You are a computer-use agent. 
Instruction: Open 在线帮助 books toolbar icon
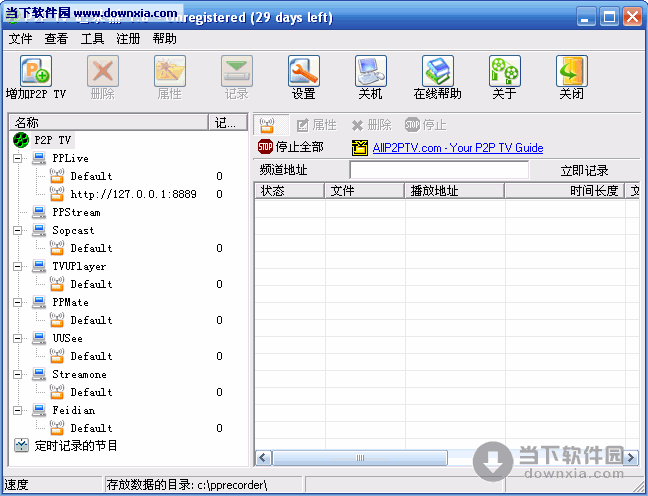[x=438, y=71]
